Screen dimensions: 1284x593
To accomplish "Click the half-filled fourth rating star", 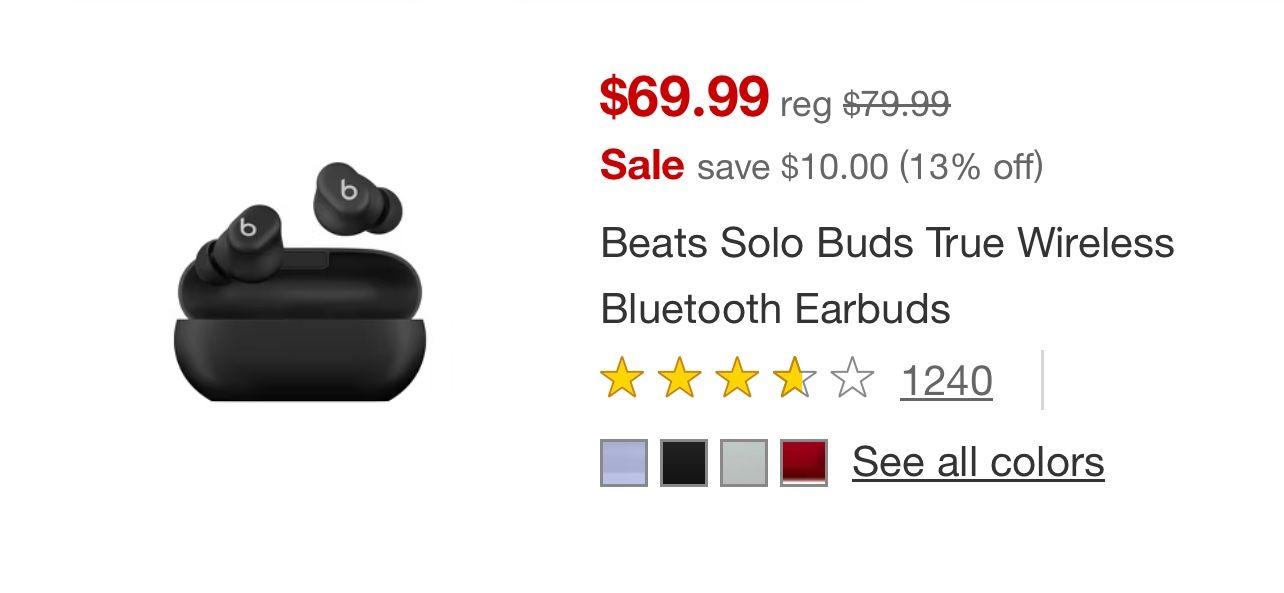I will click(x=795, y=380).
